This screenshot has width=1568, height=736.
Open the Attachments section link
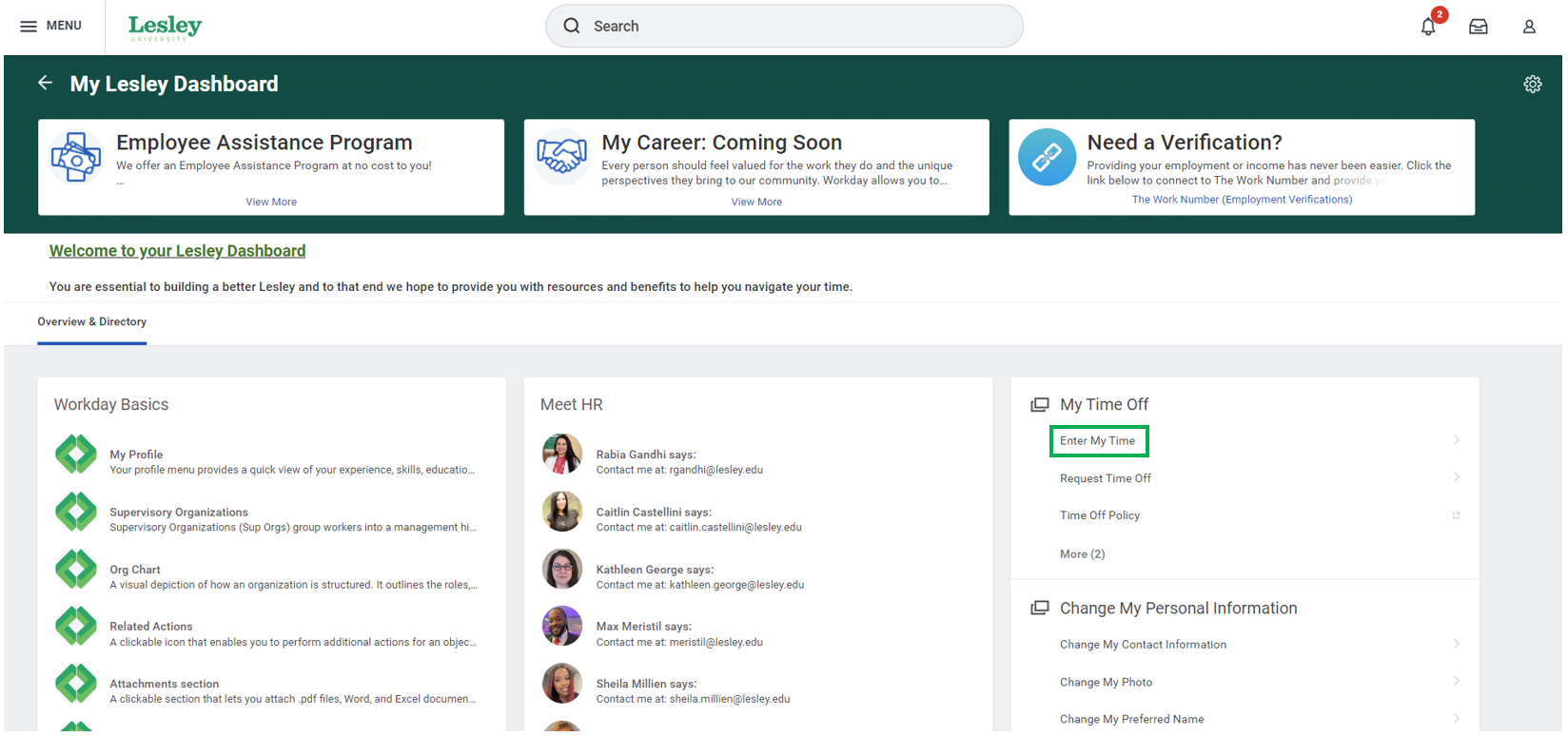[x=165, y=684]
